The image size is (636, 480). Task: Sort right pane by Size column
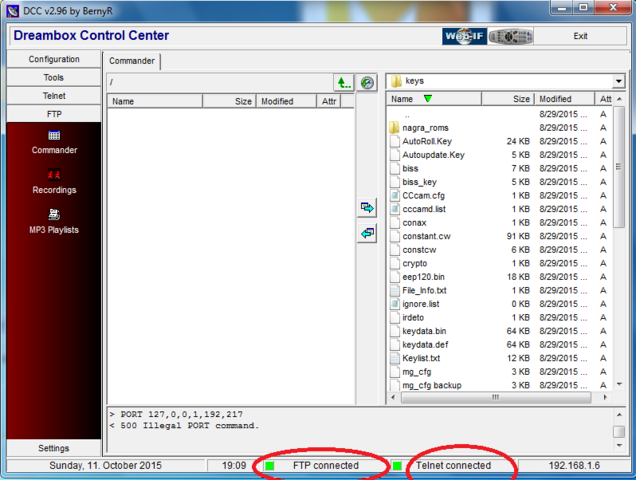[x=508, y=99]
